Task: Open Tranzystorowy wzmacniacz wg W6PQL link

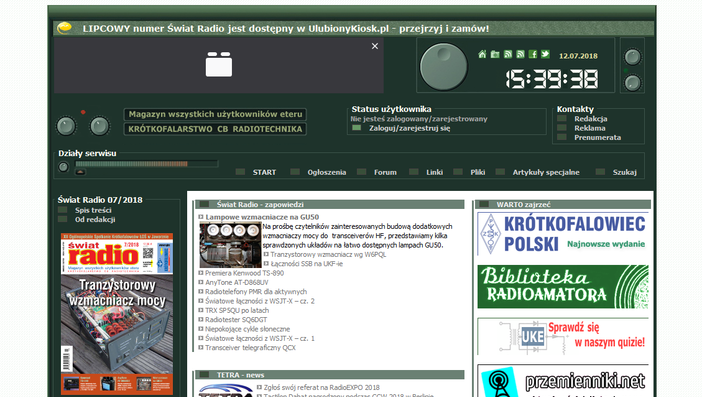Action: 328,254
